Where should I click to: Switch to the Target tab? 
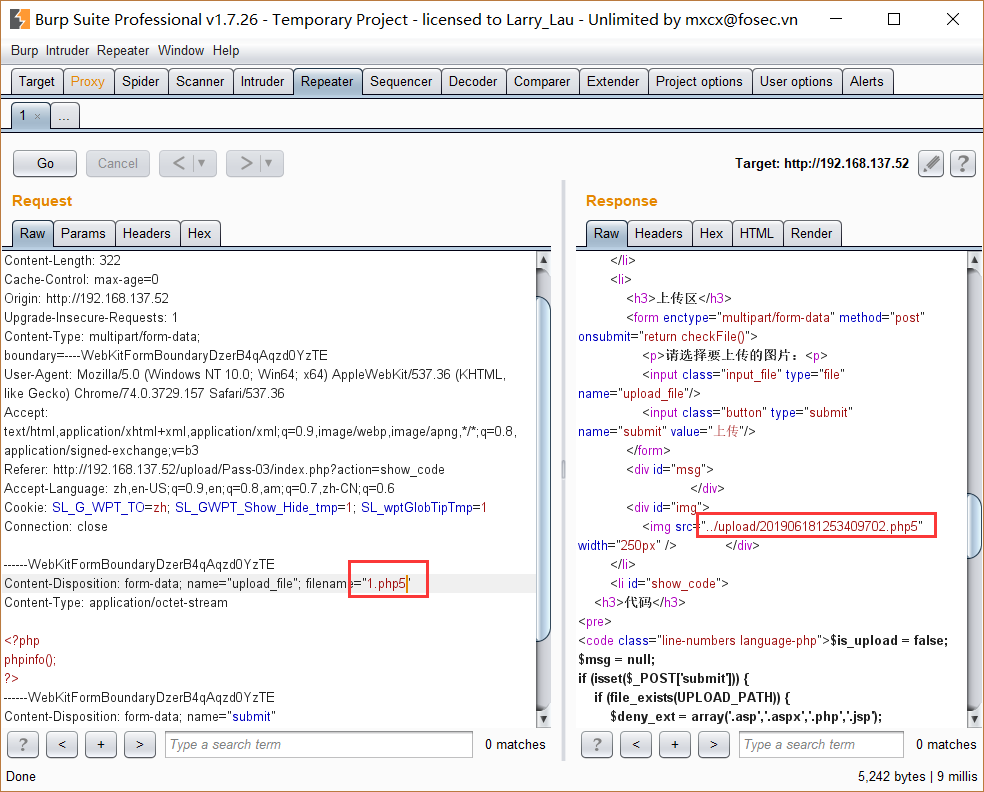pos(37,82)
